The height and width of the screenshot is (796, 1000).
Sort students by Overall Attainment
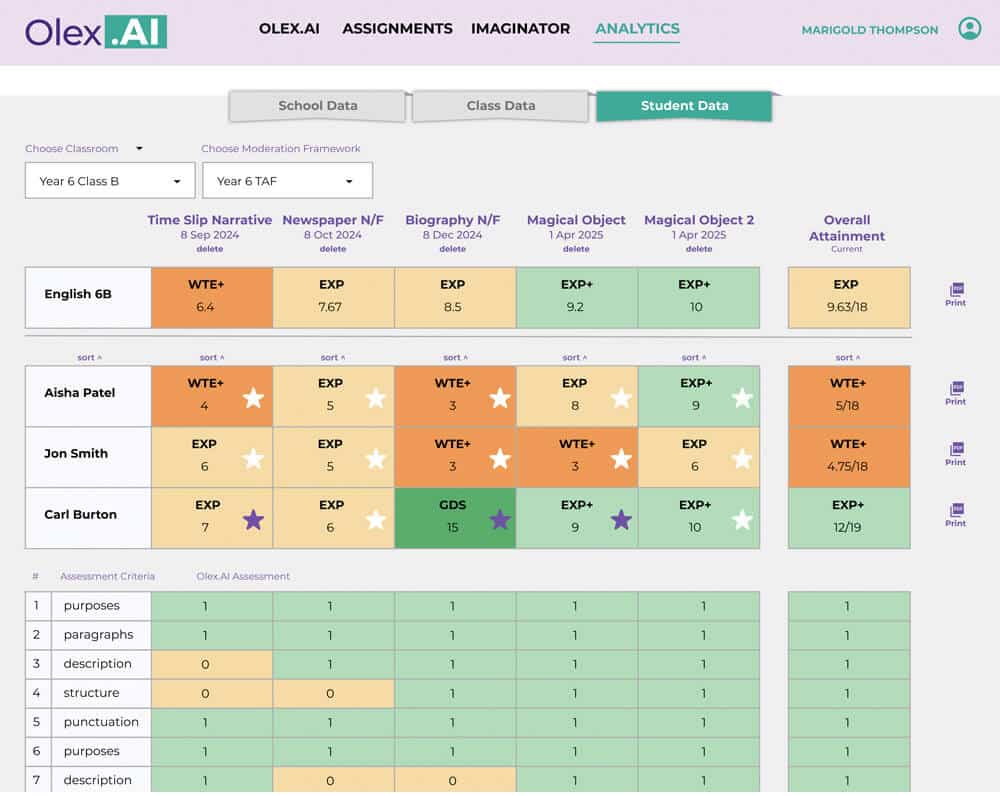(848, 358)
